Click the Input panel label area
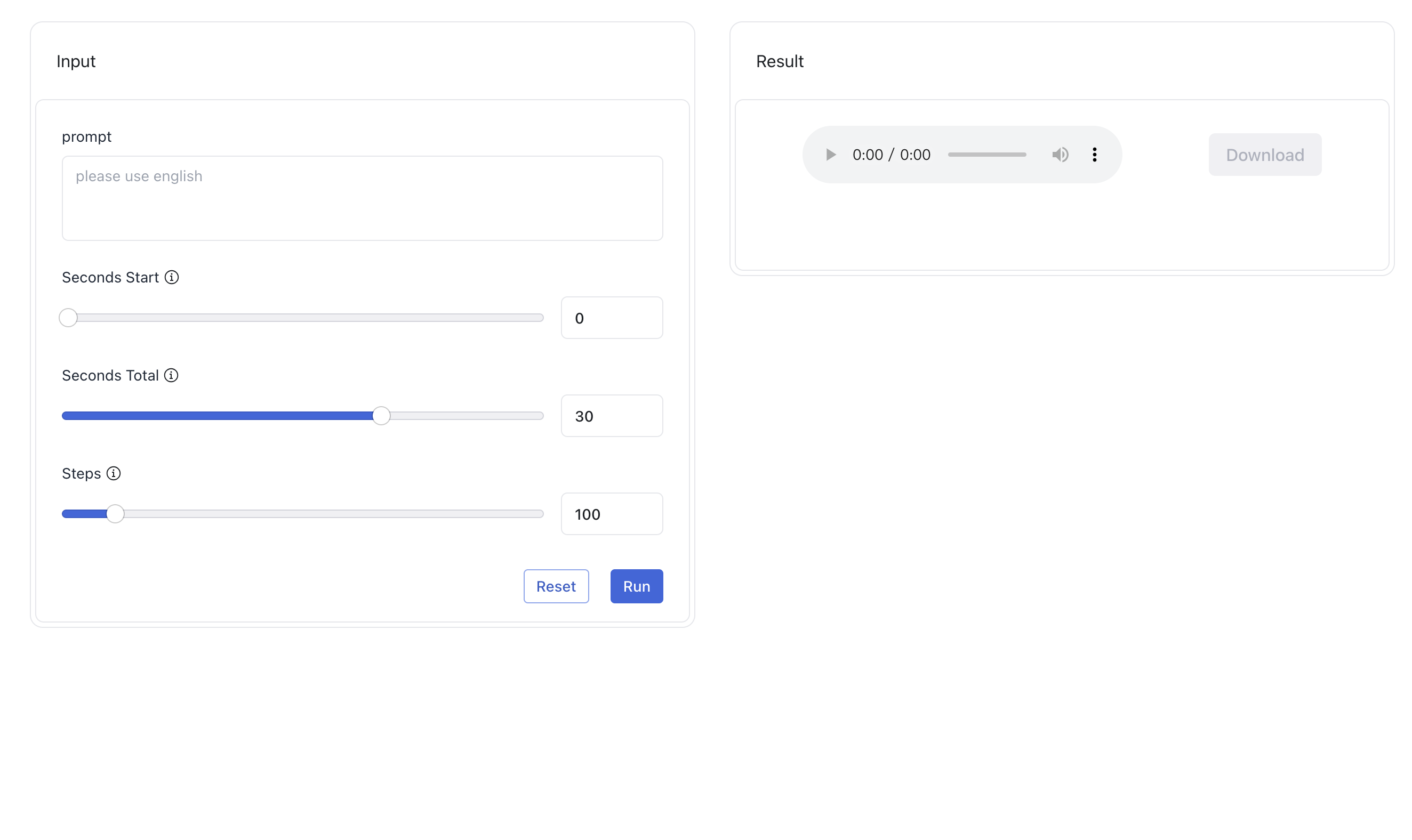The image size is (1412, 840). click(76, 61)
